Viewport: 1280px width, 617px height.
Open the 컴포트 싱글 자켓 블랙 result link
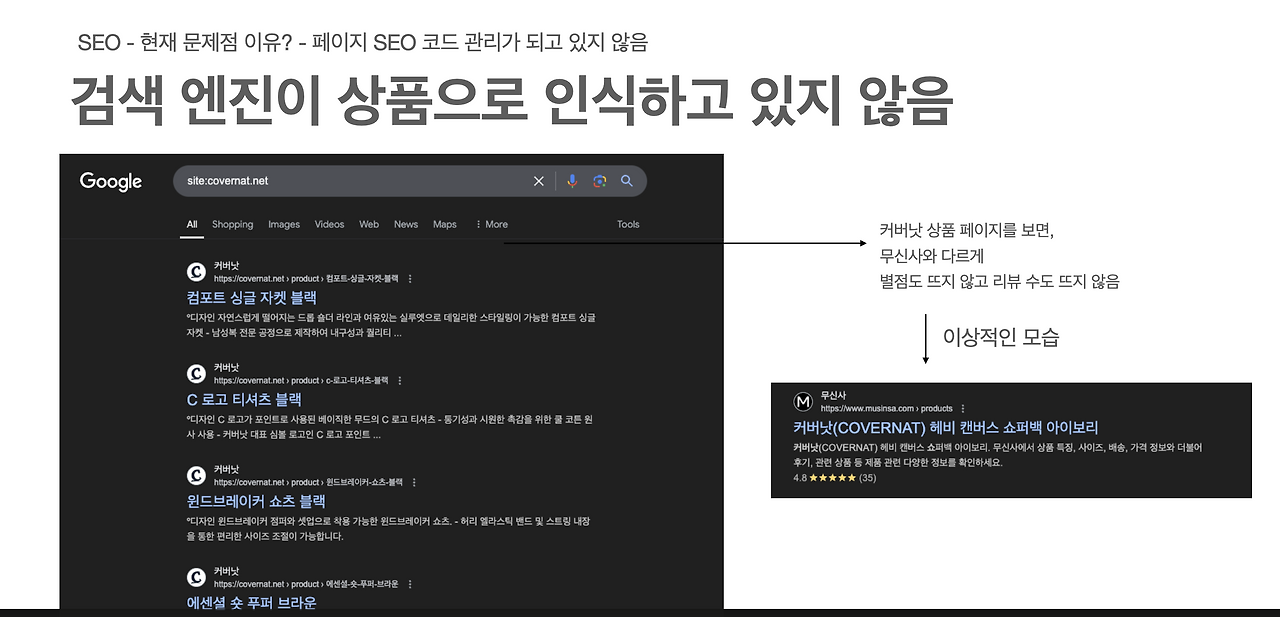coord(251,297)
